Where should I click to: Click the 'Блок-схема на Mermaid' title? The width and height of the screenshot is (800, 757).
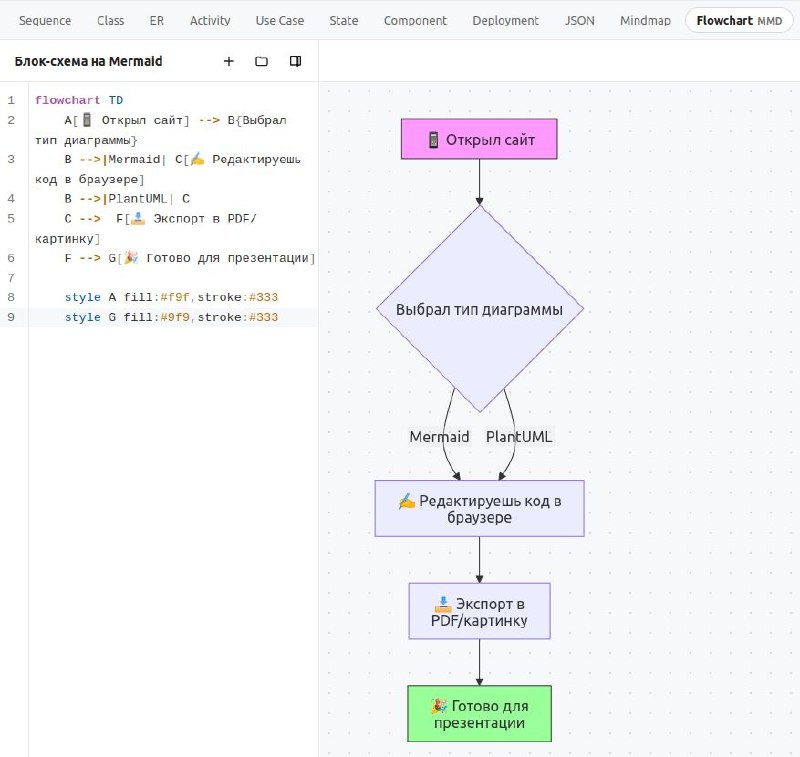88,61
